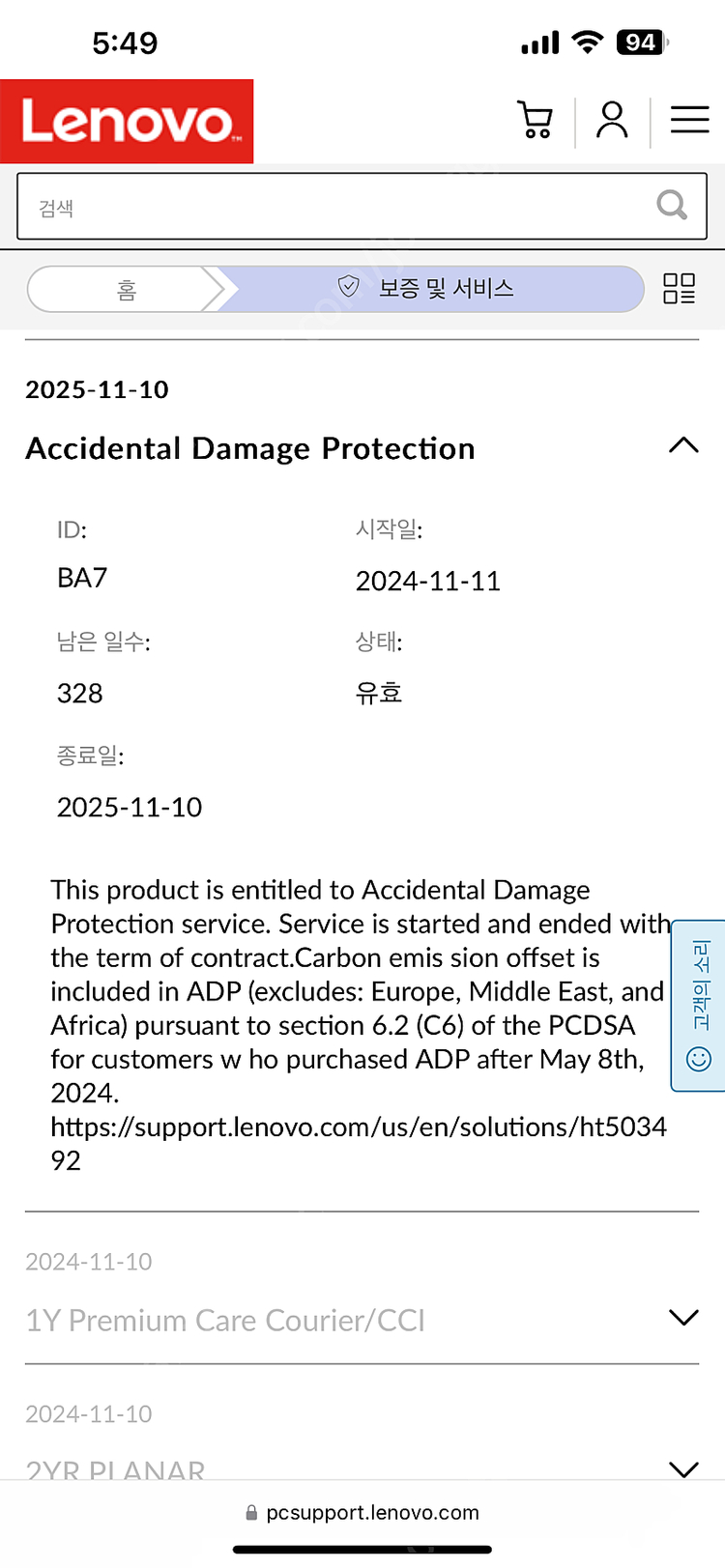Click the search magnifier icon
The width and height of the screenshot is (725, 1568).
(671, 205)
